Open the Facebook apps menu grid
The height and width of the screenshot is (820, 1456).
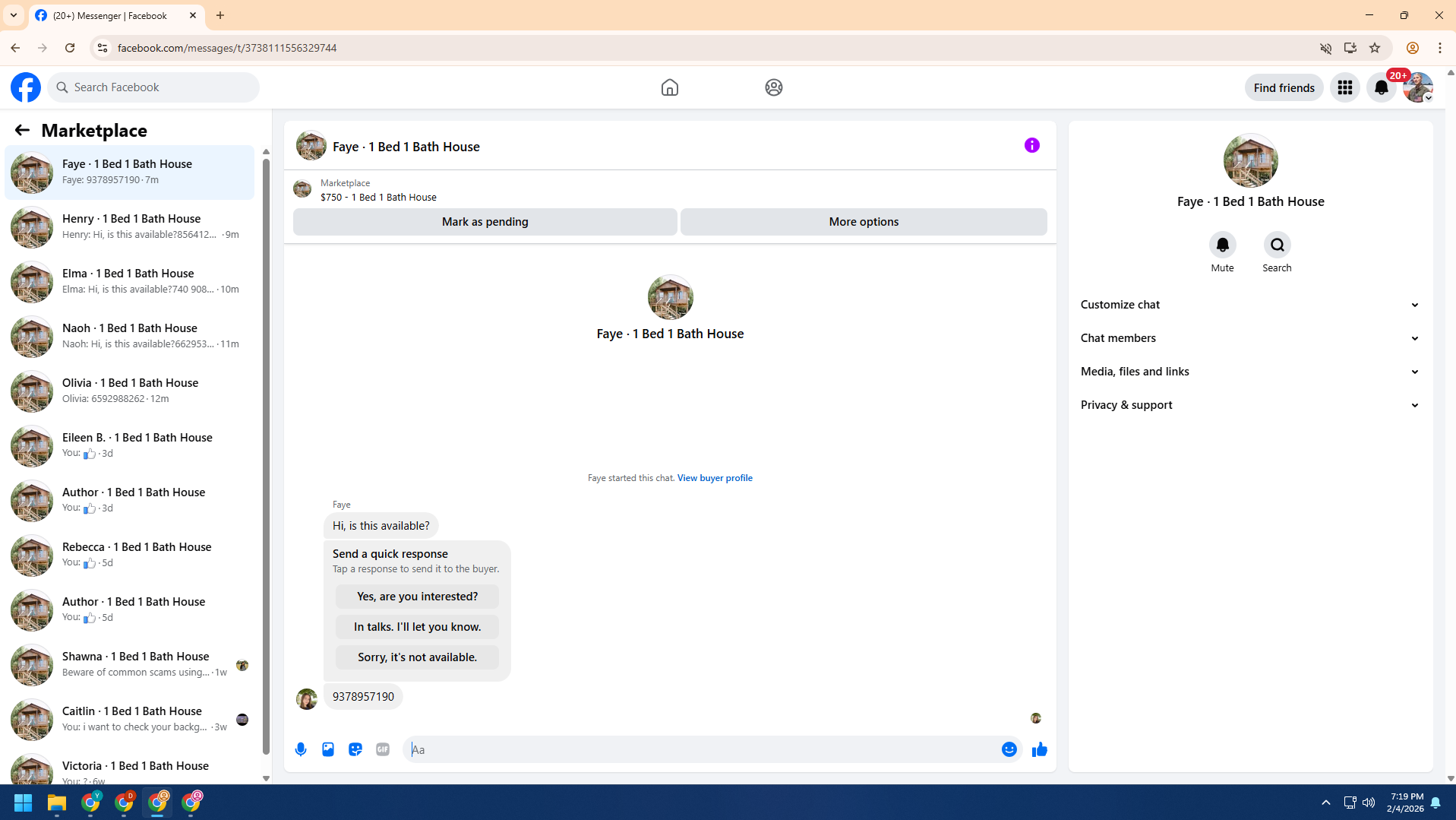point(1344,87)
